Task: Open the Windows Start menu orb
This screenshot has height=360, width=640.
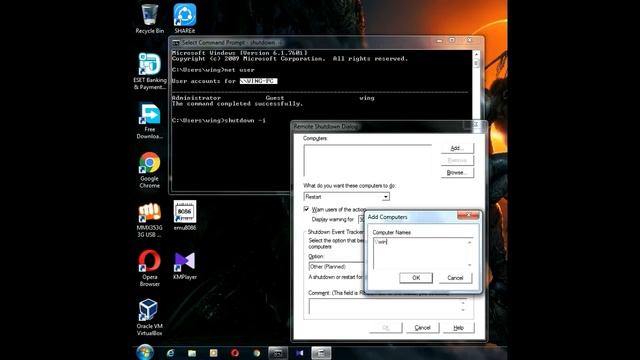Action: tap(145, 352)
